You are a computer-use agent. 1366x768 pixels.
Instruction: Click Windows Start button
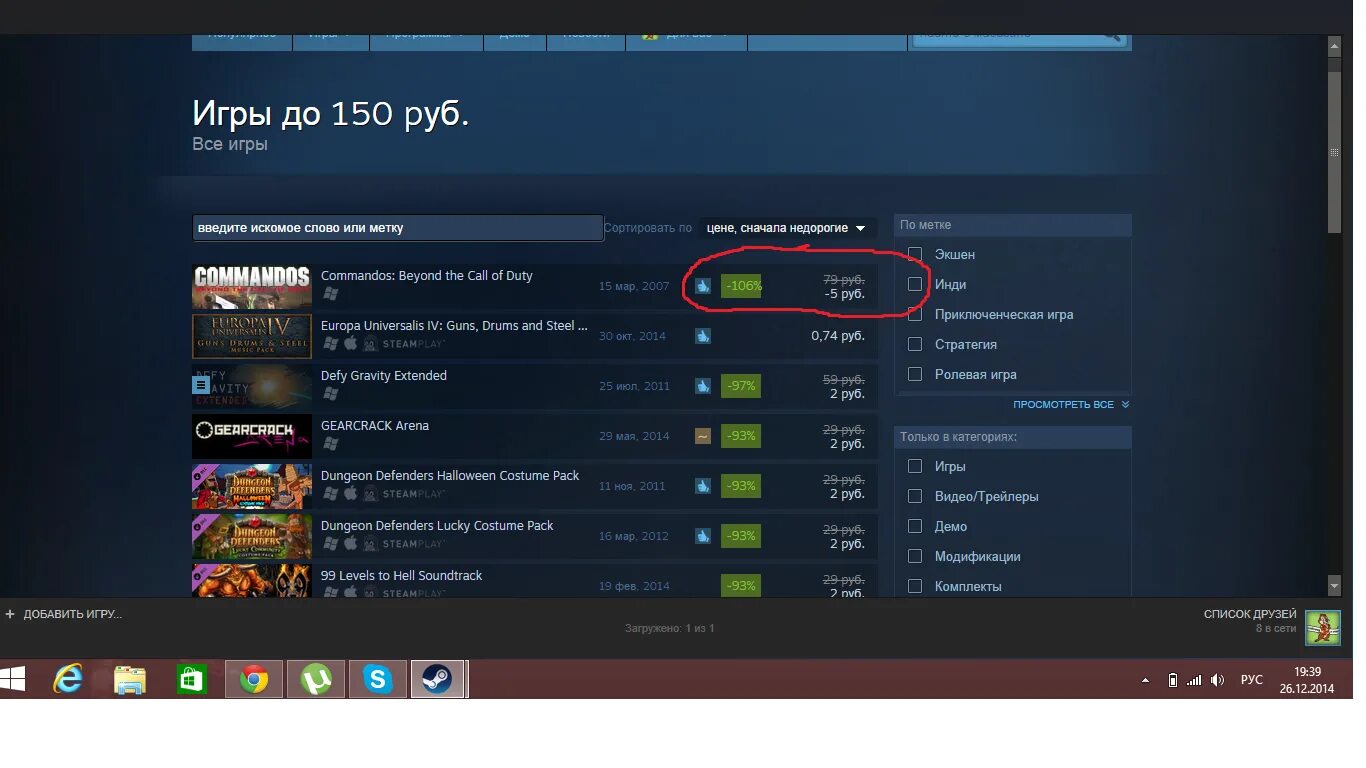point(13,680)
